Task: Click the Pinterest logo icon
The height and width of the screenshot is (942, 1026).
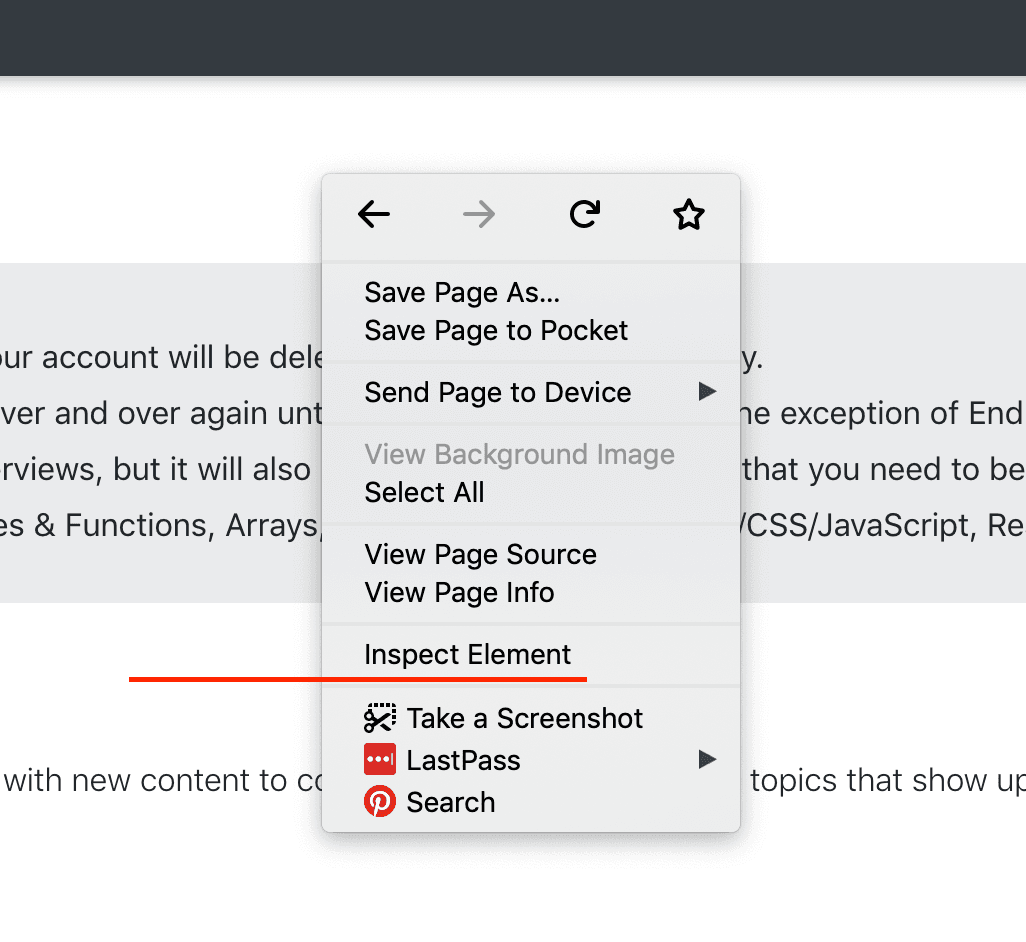Action: tap(380, 802)
